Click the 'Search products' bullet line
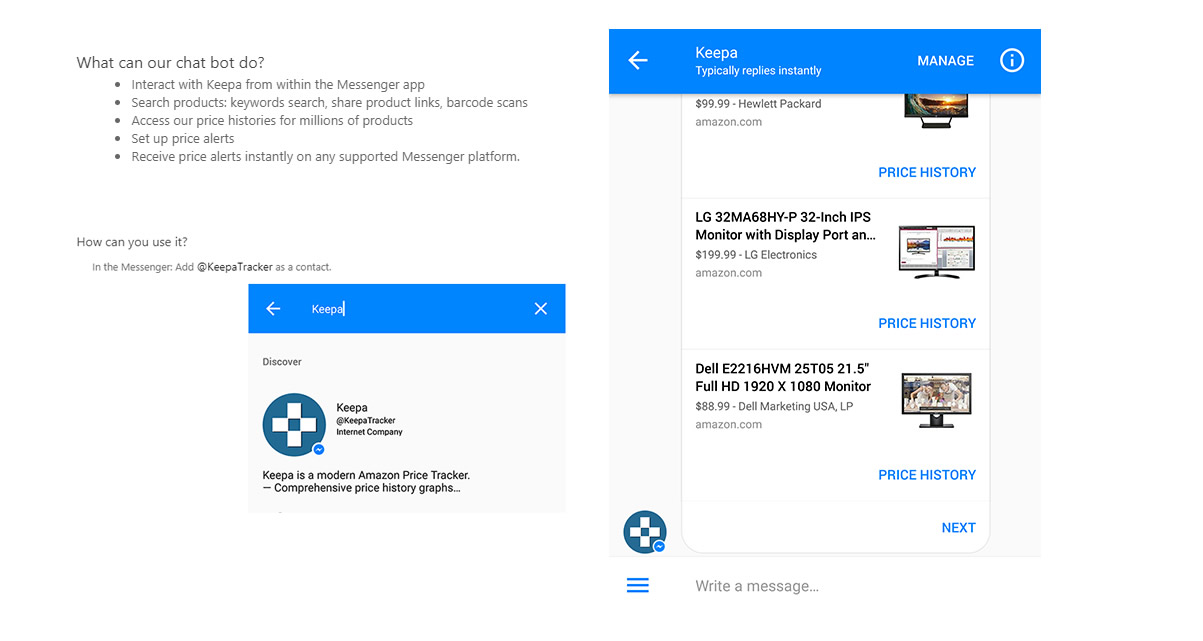Viewport: 1203px width, 641px height. click(x=329, y=103)
